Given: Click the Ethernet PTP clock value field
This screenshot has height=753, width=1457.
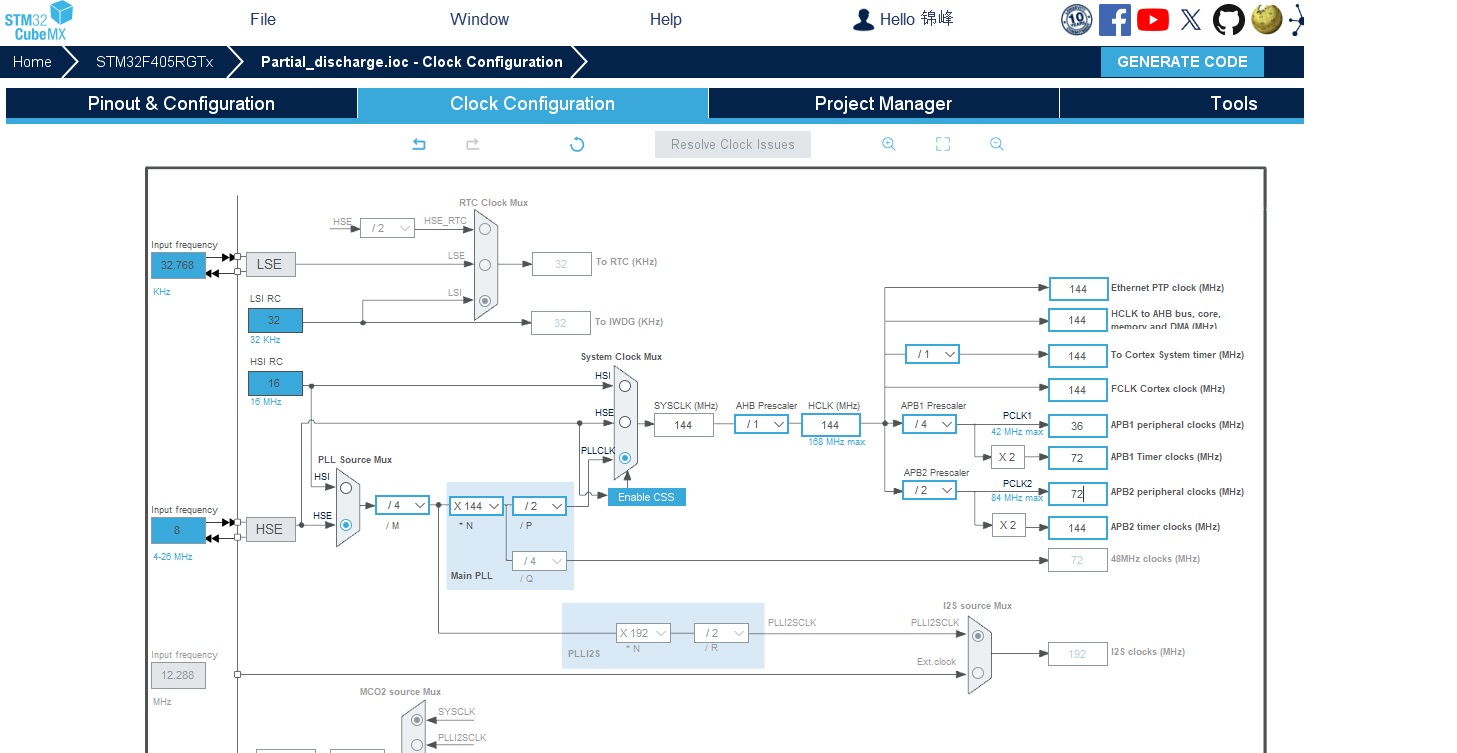Looking at the screenshot, I should click(1078, 289).
